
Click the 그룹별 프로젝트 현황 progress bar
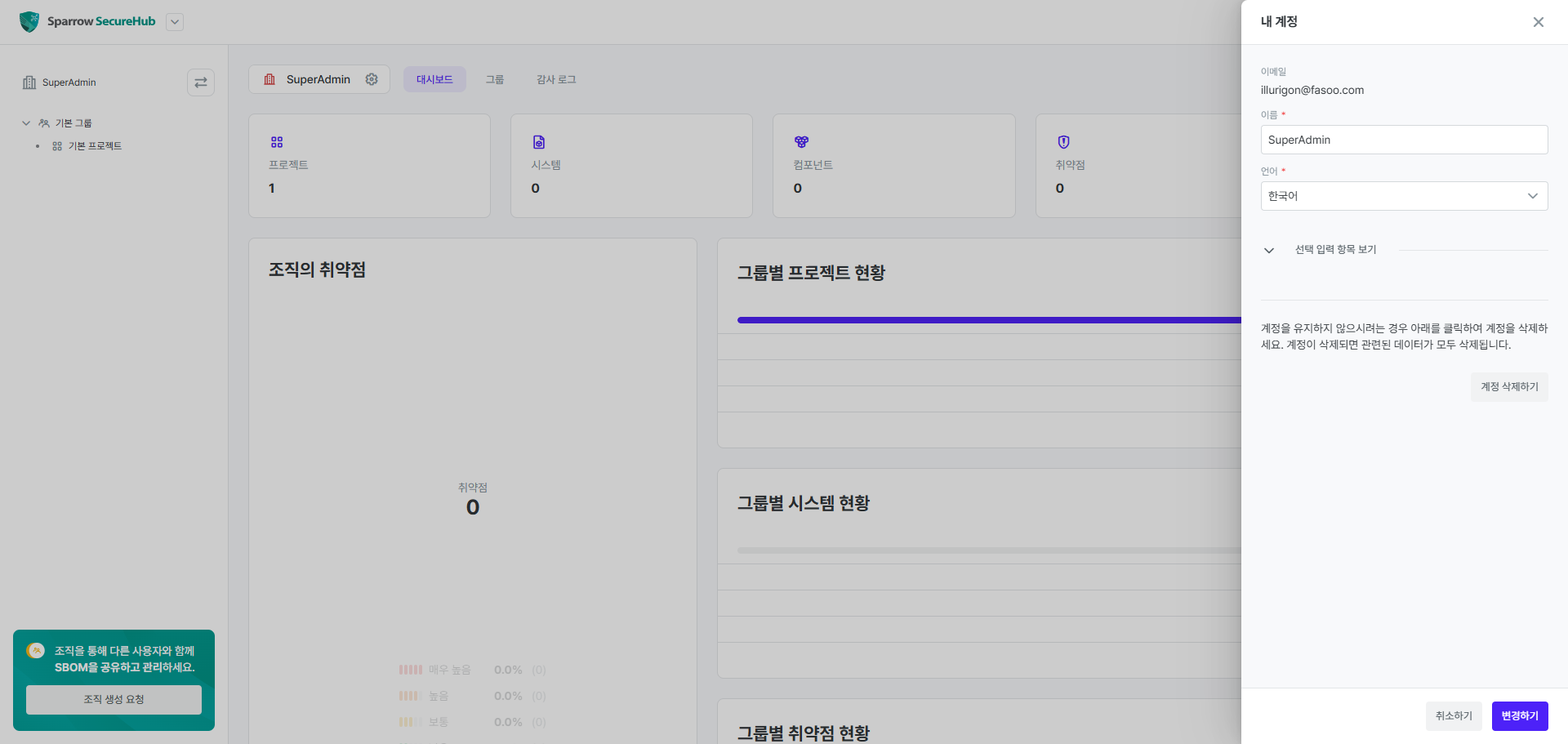989,320
